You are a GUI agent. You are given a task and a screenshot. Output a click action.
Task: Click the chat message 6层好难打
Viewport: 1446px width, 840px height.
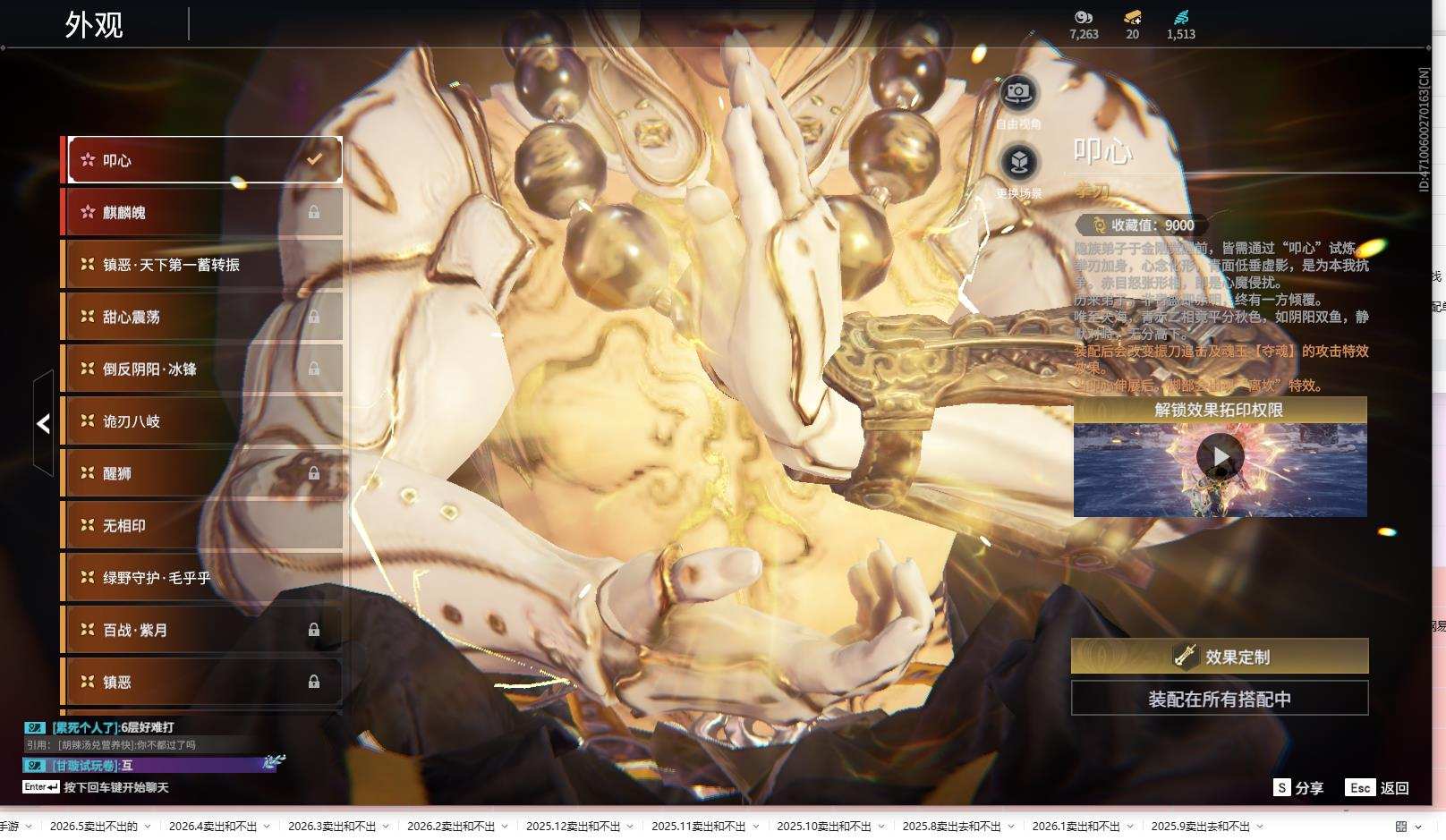click(149, 727)
